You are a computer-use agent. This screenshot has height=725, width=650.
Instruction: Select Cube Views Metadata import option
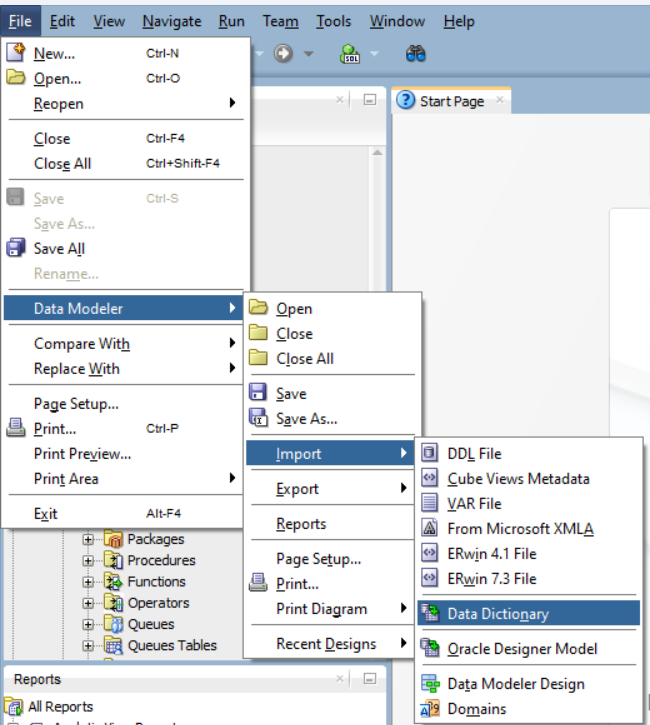(518, 479)
